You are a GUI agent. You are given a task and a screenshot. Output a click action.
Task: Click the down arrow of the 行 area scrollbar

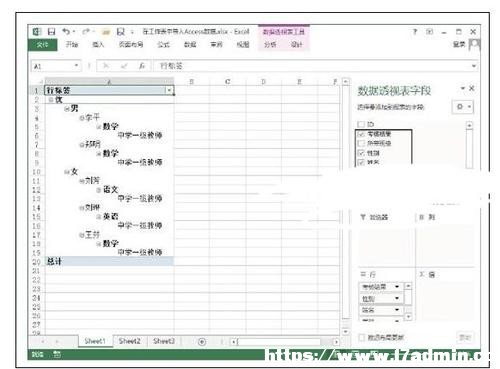point(408,316)
